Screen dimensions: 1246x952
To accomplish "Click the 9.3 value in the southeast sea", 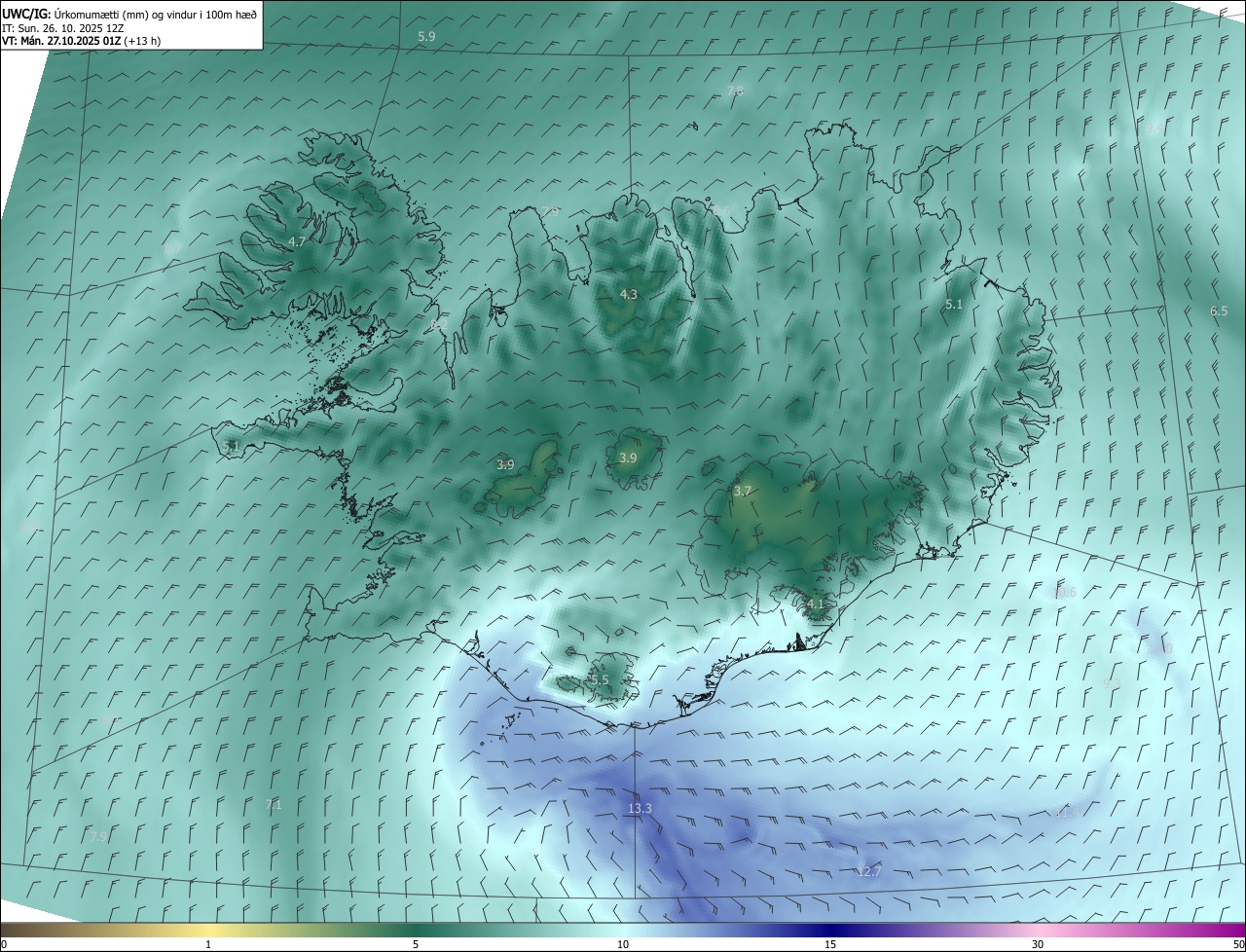I will 1112,683.
